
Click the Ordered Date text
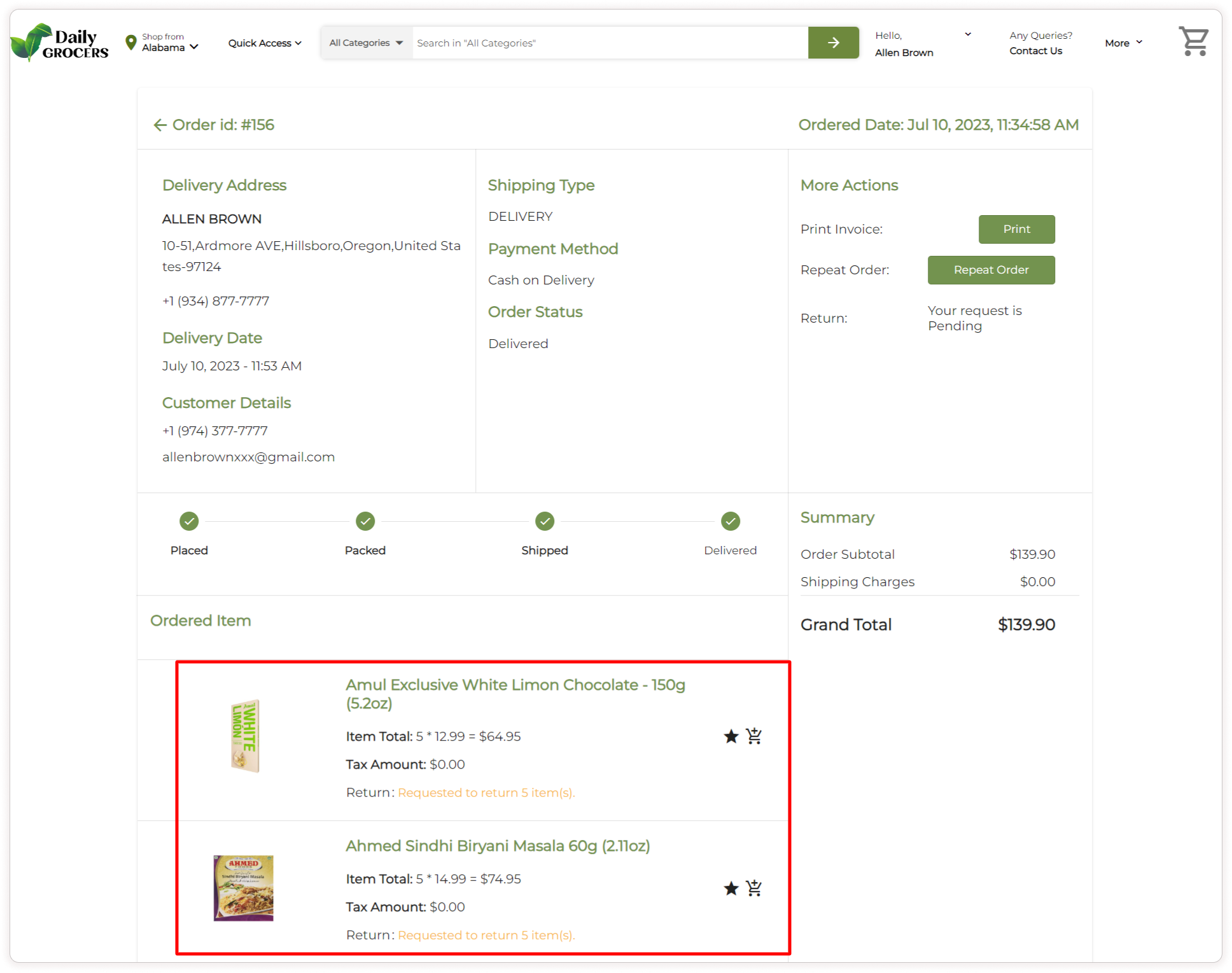coord(939,125)
